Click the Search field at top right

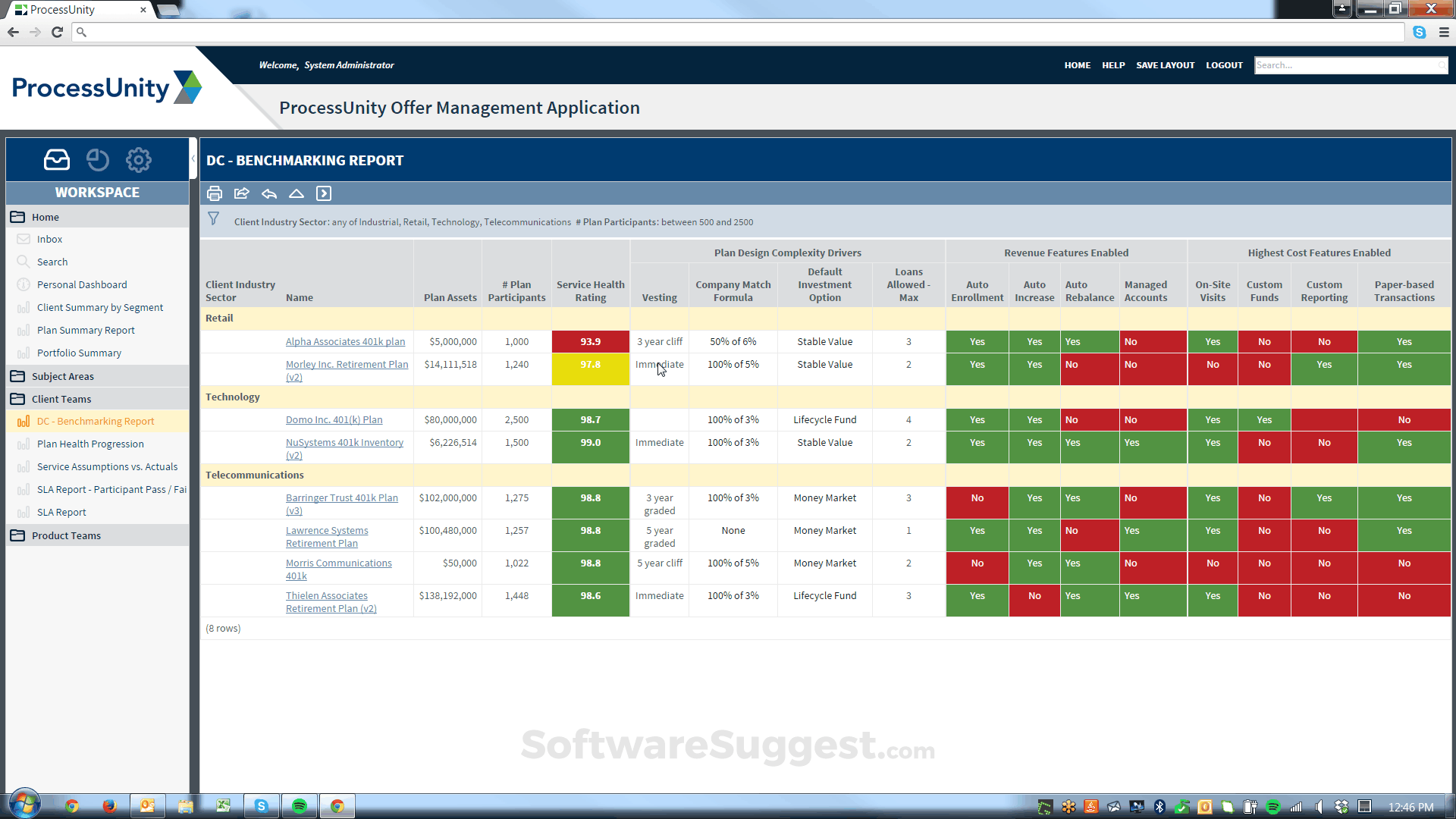(x=1350, y=65)
